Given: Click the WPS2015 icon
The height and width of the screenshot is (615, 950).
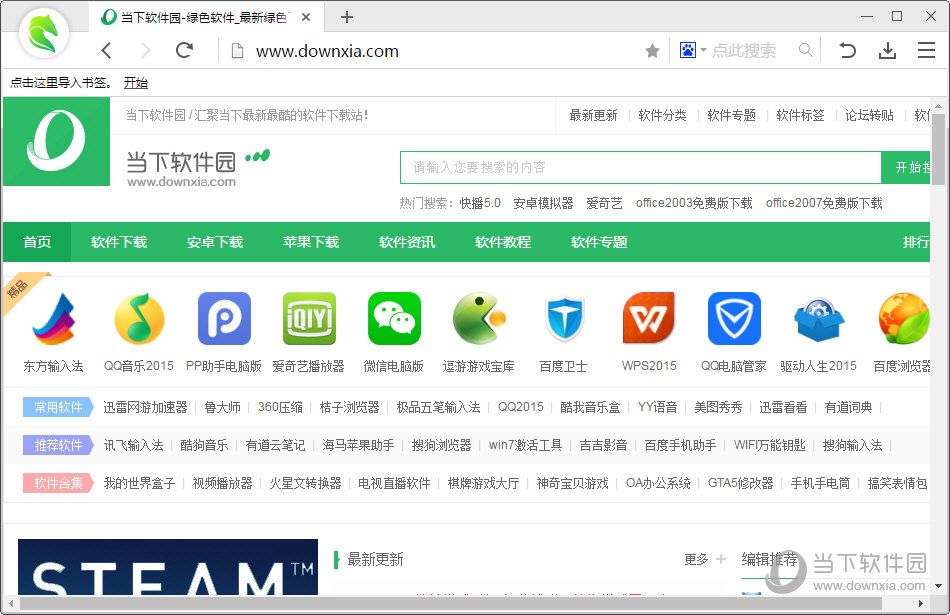Looking at the screenshot, I should (x=649, y=319).
